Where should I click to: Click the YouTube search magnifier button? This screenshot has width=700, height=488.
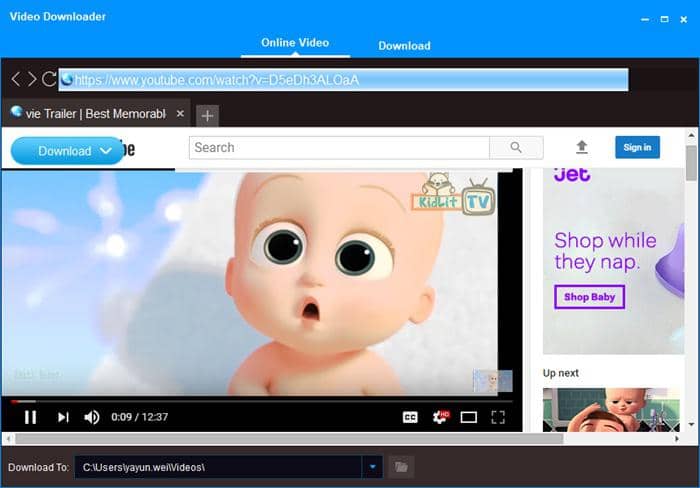tap(516, 148)
